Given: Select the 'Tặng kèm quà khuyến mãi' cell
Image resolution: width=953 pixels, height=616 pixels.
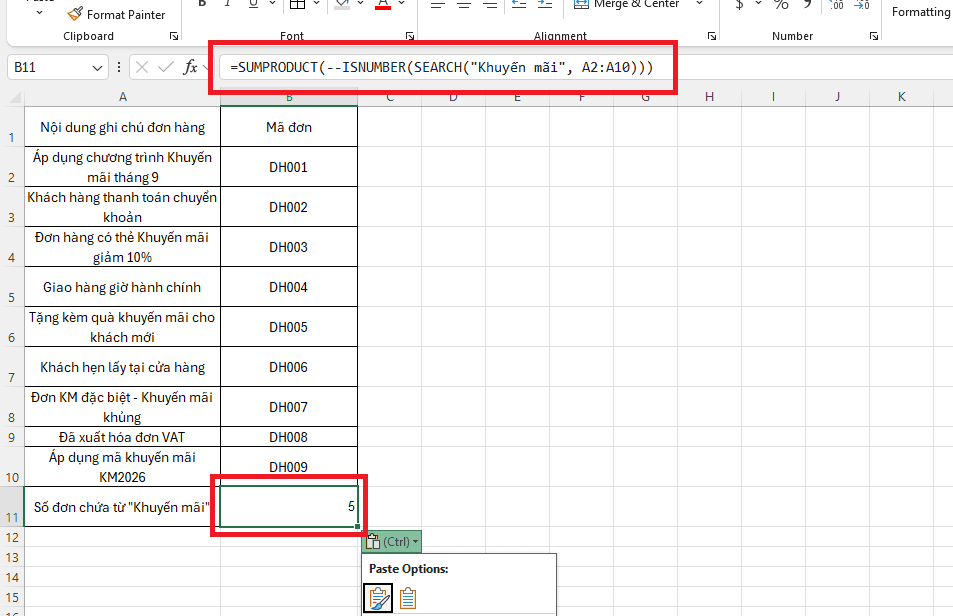Looking at the screenshot, I should pyautogui.click(x=122, y=327).
